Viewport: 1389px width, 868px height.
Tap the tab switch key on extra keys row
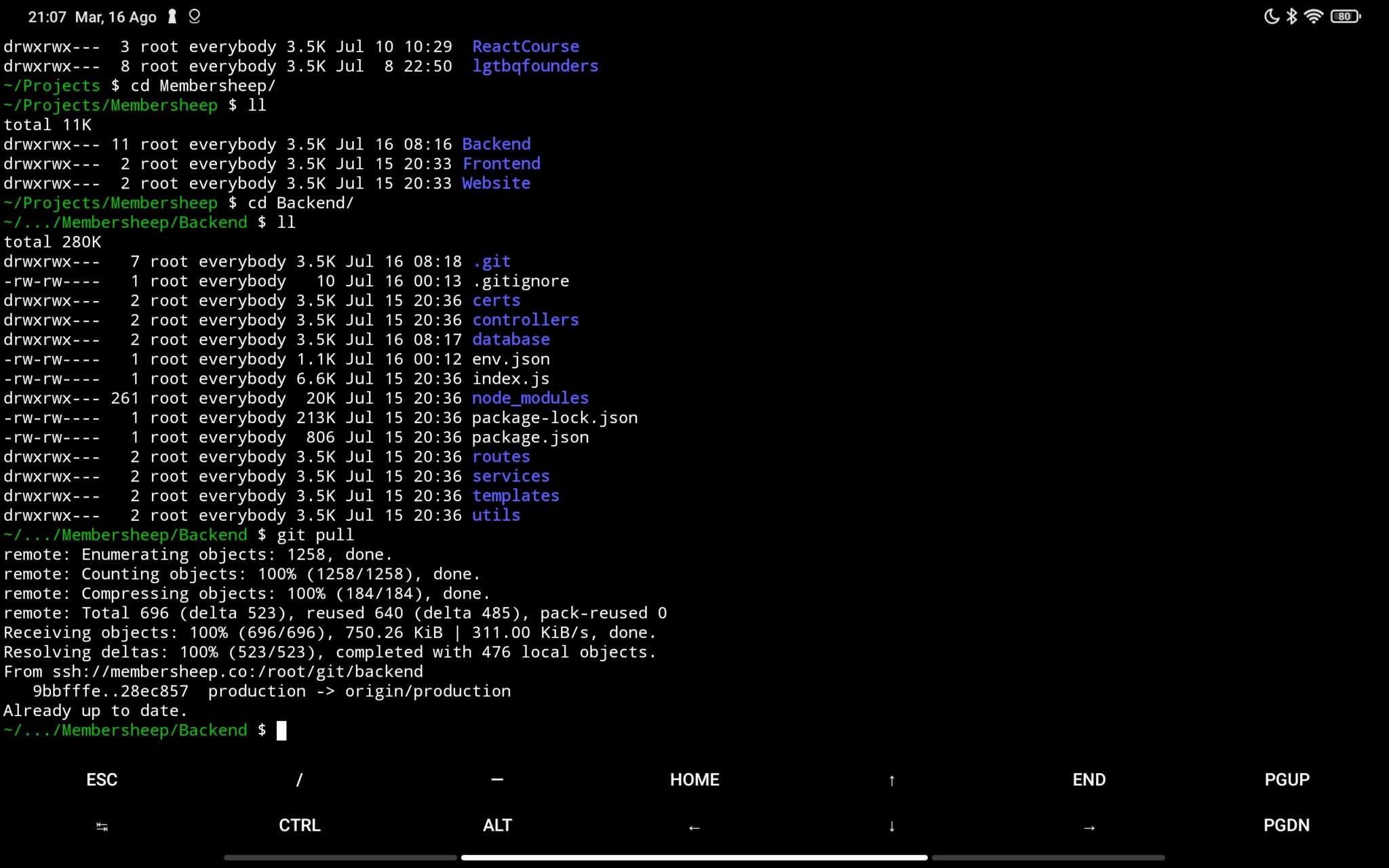point(102,827)
